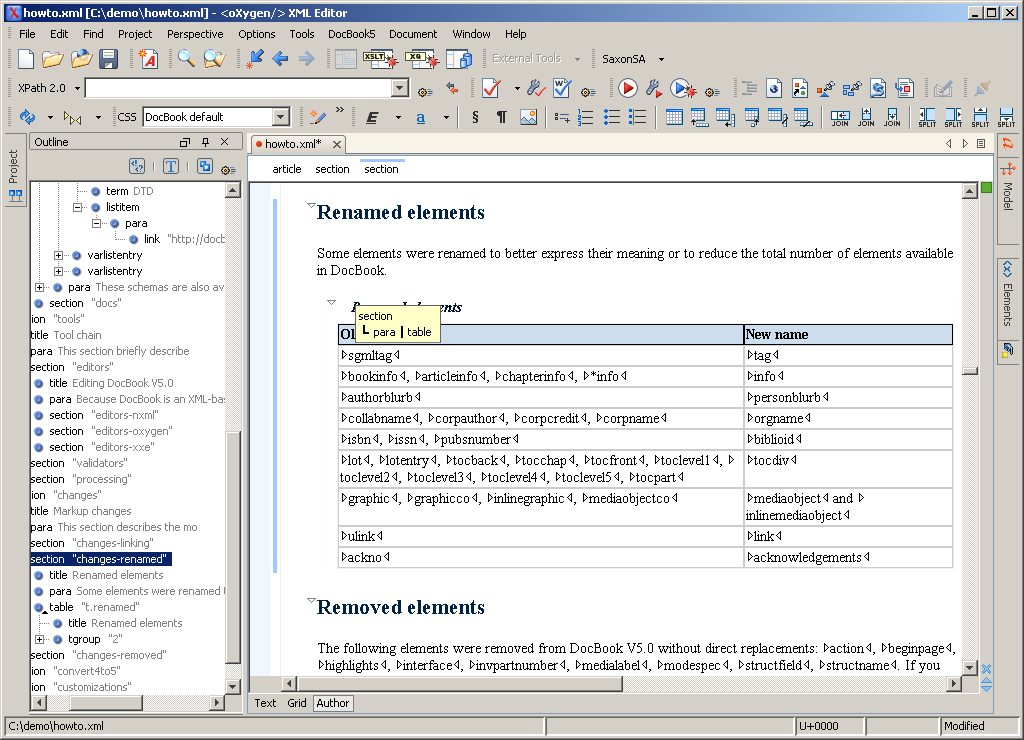Open the XSLT debugger perspective icon
Image resolution: width=1024 pixels, height=740 pixels.
click(378, 58)
